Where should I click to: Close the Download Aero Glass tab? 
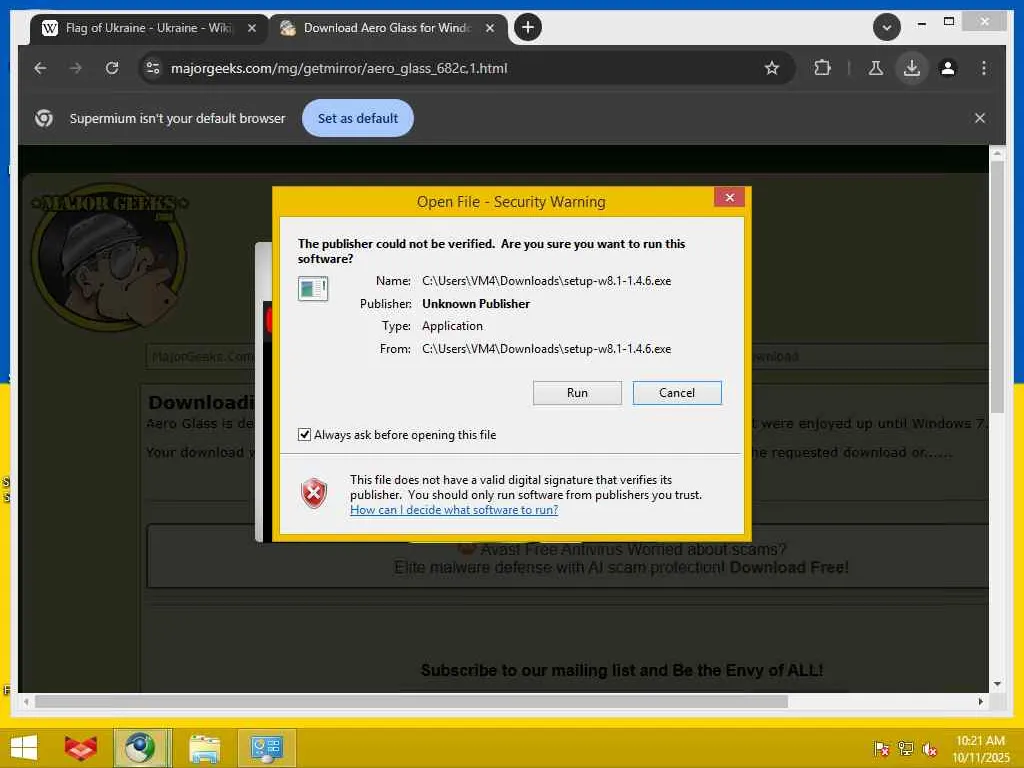coord(490,28)
